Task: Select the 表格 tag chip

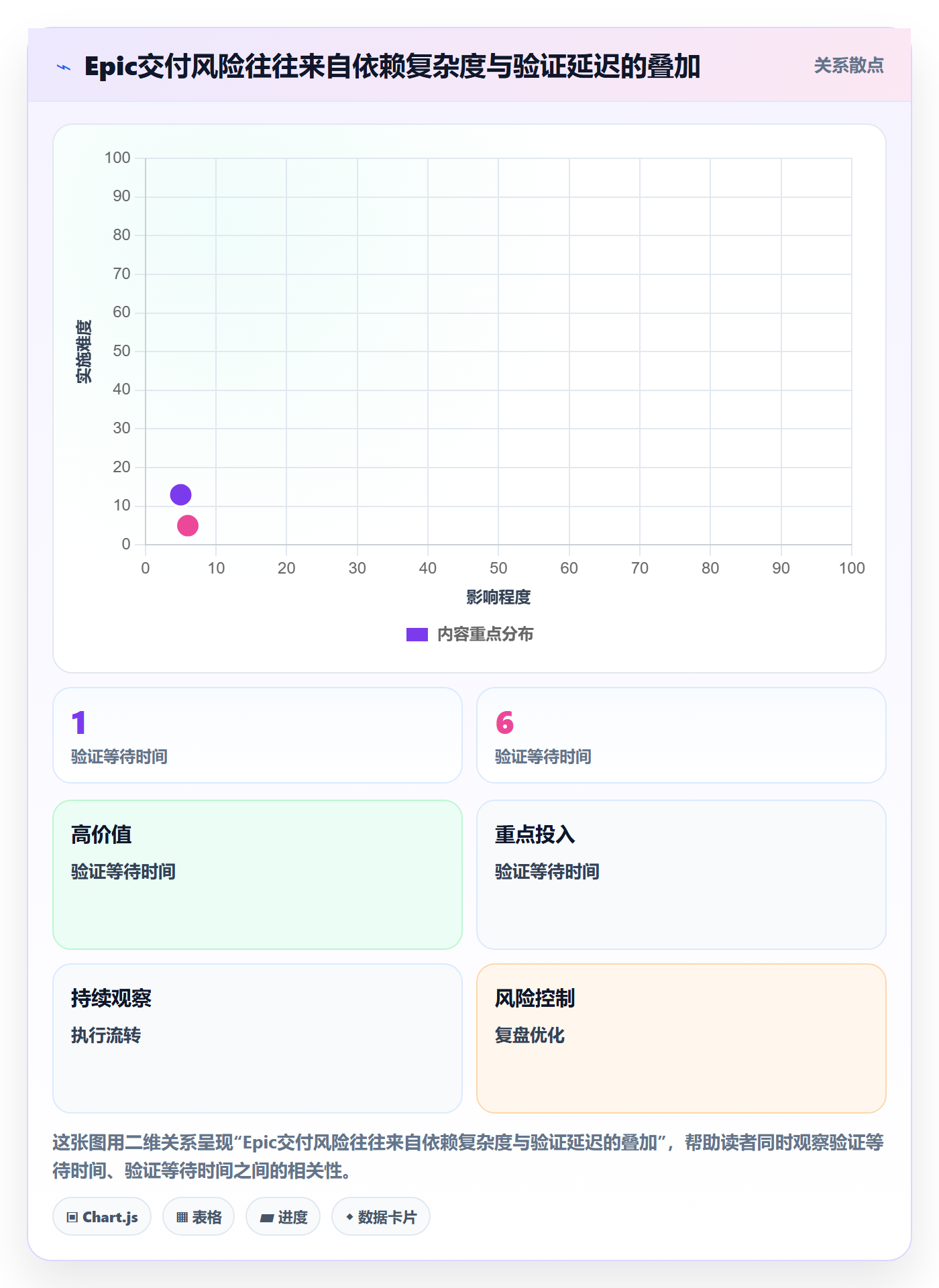Action: pyautogui.click(x=199, y=1217)
